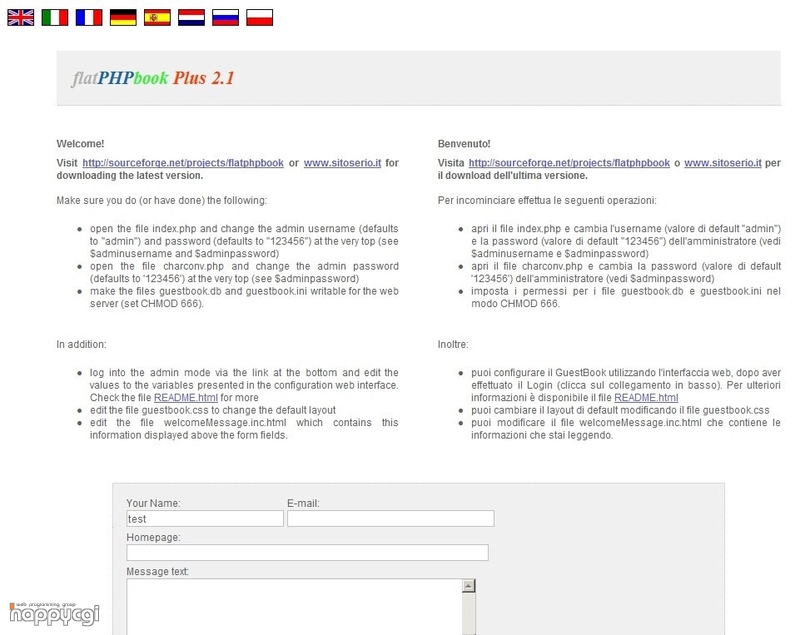
Task: Choose the French flag language
Action: coord(89,17)
